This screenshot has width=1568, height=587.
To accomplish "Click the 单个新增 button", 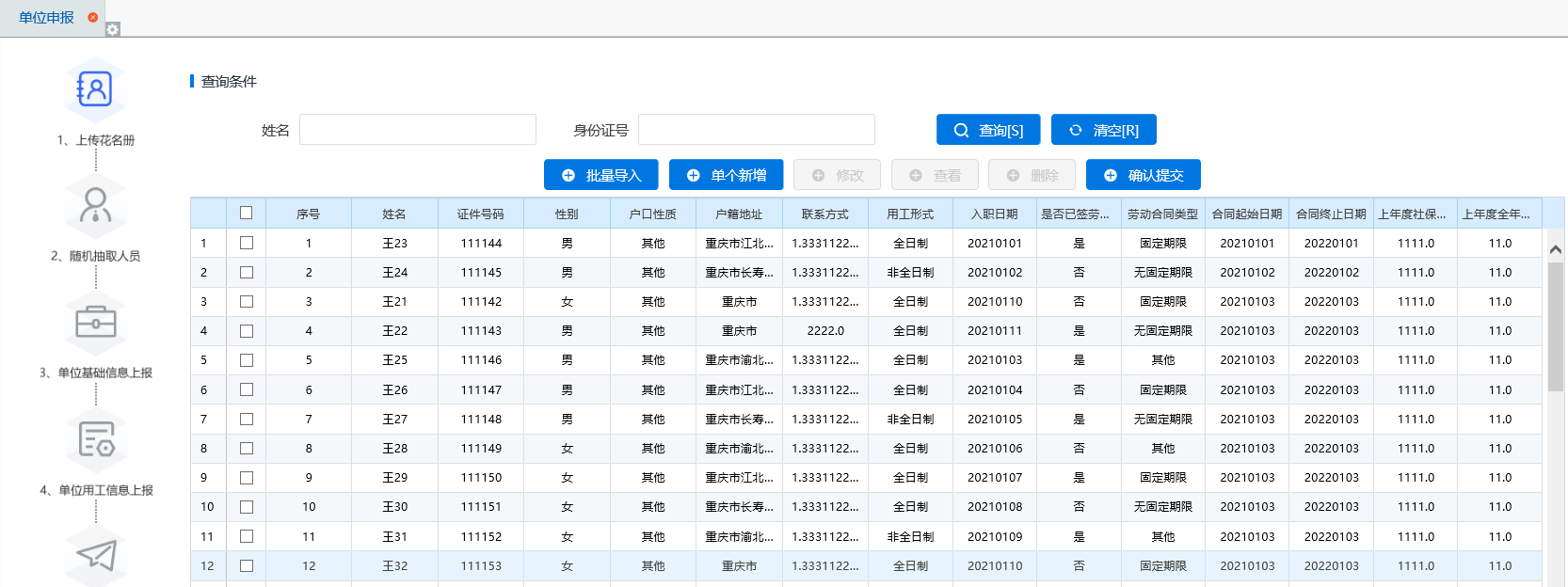I will (x=727, y=175).
